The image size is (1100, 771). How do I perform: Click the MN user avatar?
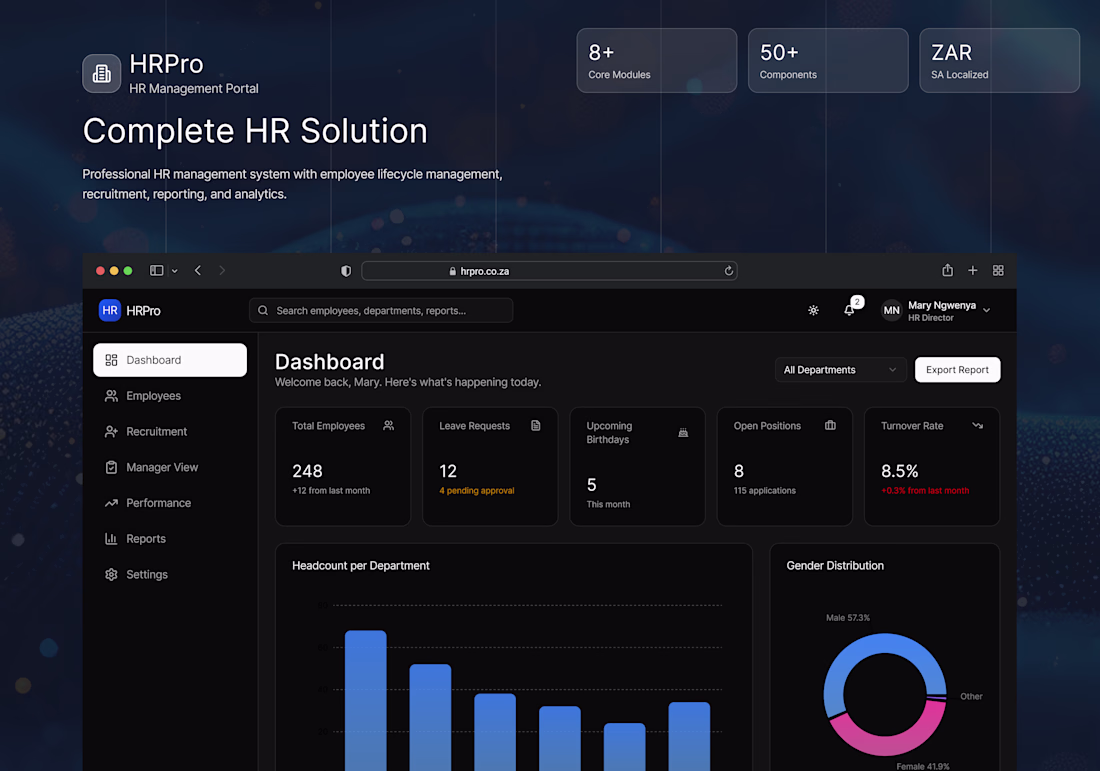tap(891, 310)
